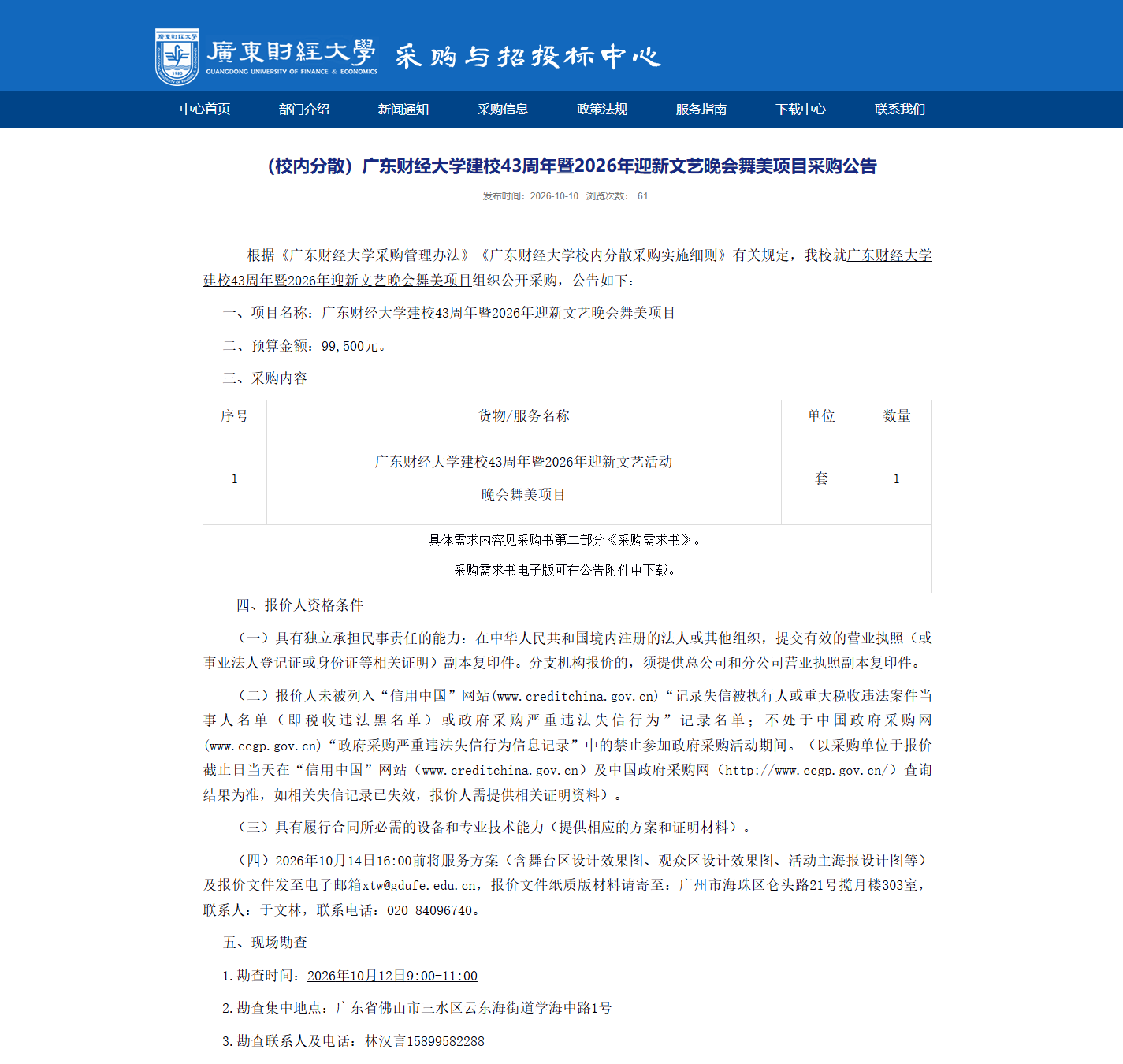
Task: Select 政策法规 in the navigation bar
Action: (x=602, y=110)
